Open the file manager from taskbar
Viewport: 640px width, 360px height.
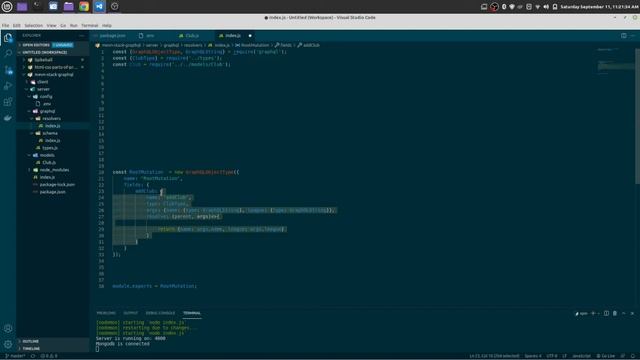(x=69, y=7)
